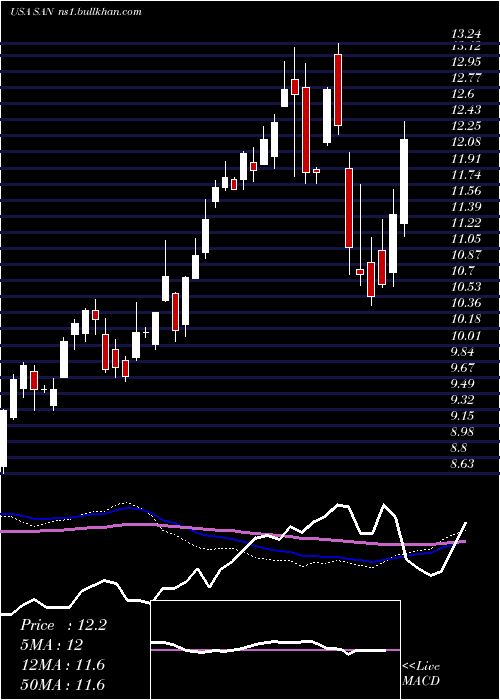Image resolution: width=500 pixels, height=700 pixels.
Task: Click the 9.49 price axis label
Action: point(464,384)
